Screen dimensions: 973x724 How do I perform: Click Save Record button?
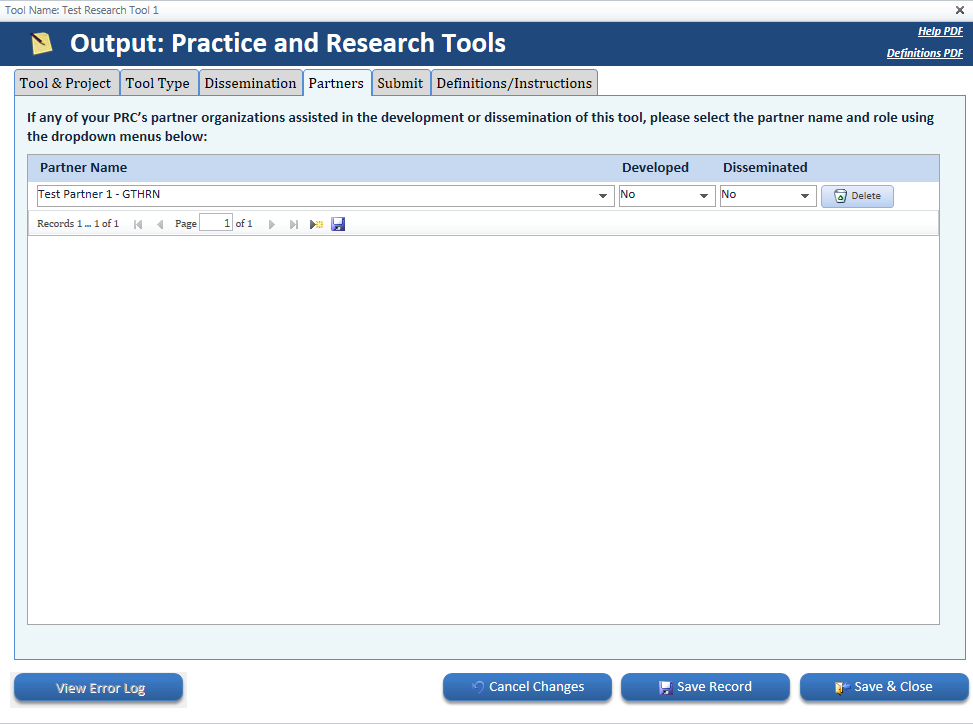coord(706,687)
